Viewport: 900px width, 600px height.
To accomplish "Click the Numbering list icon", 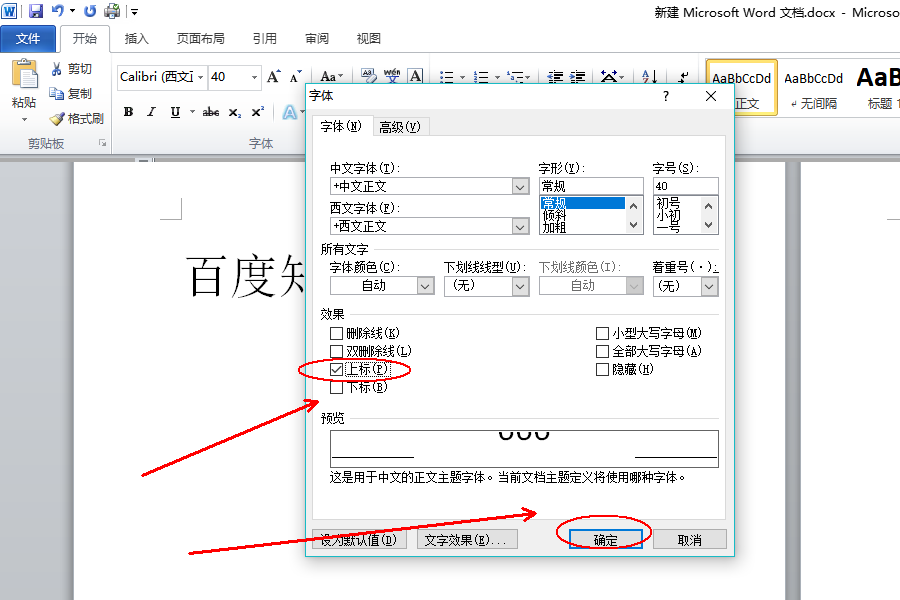I will point(481,77).
